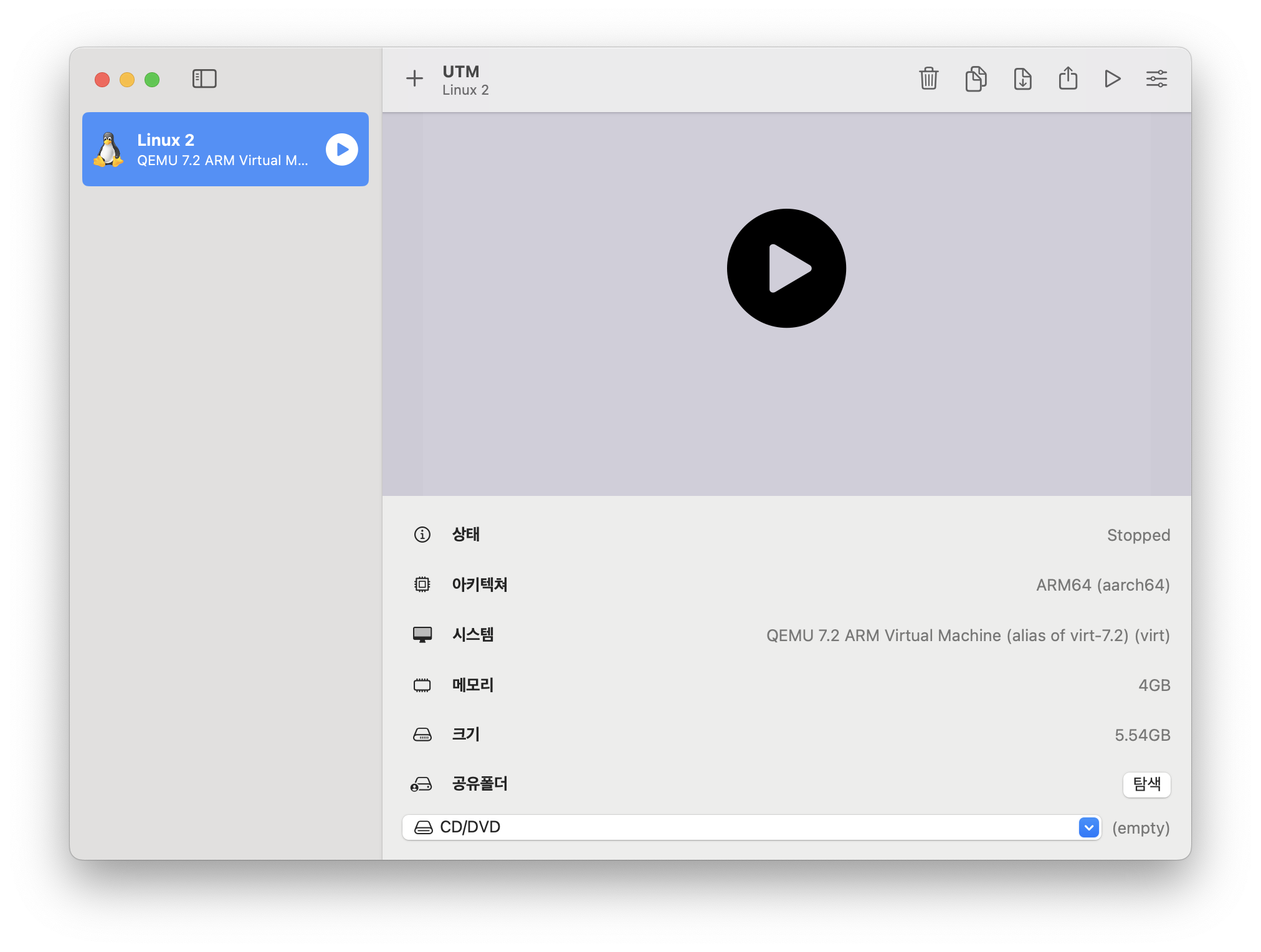Viewport: 1261px width, 952px height.
Task: Click the yellow minimize window button
Action: (x=127, y=80)
